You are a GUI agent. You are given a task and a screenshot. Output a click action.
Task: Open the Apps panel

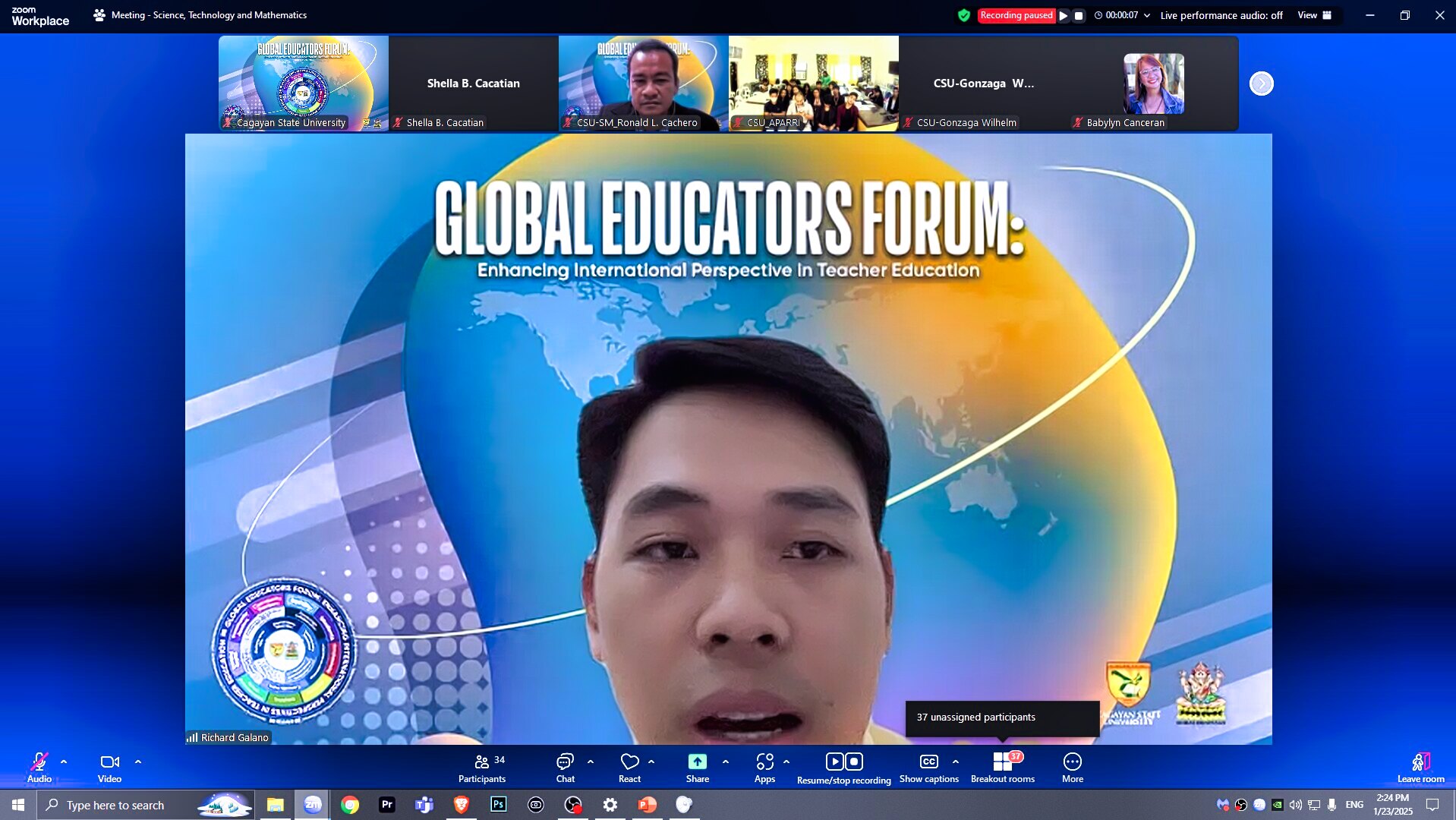tap(764, 767)
